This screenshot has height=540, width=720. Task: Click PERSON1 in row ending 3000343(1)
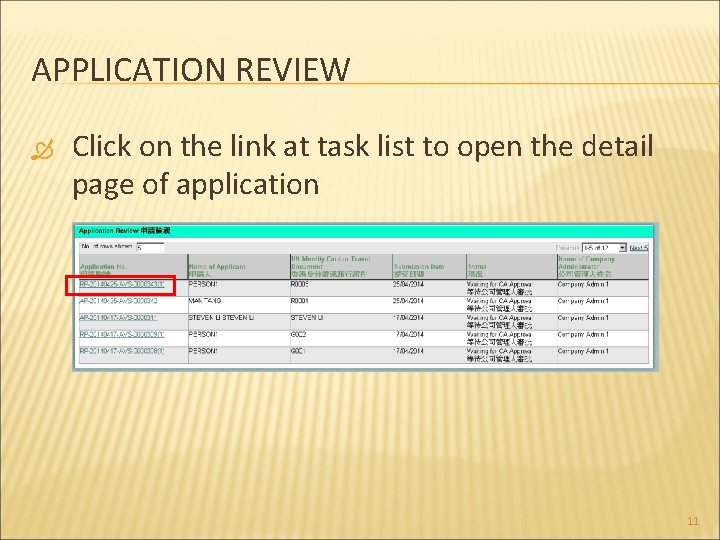[202, 284]
